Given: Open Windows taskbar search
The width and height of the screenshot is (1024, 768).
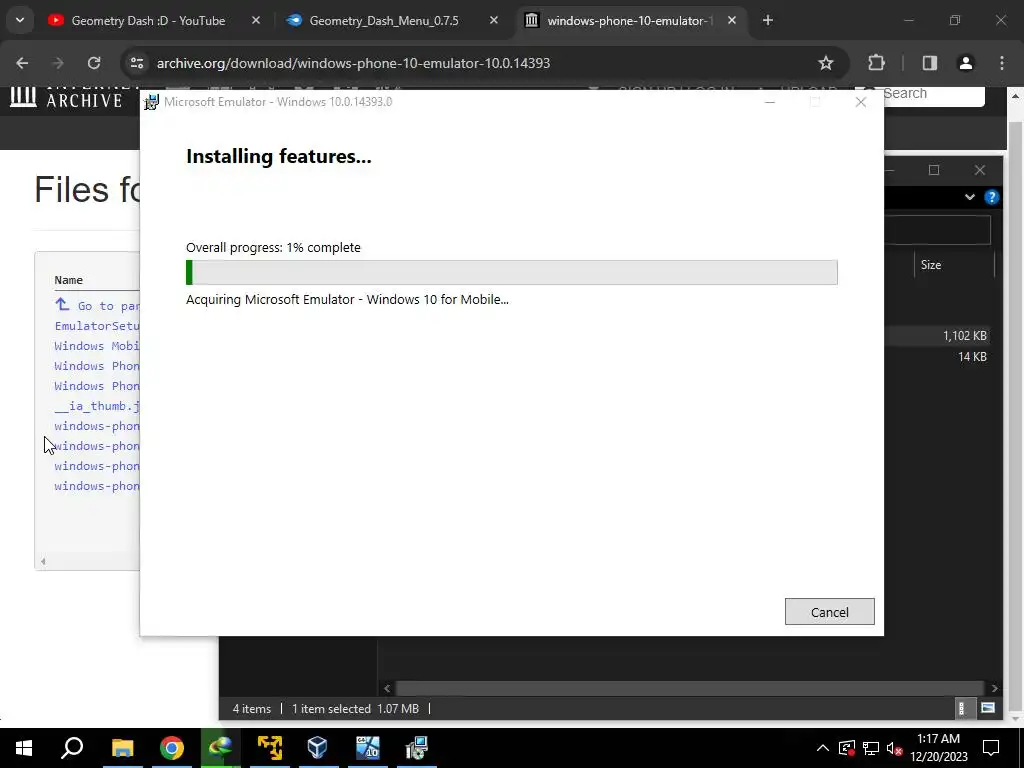Looking at the screenshot, I should pyautogui.click(x=72, y=748).
